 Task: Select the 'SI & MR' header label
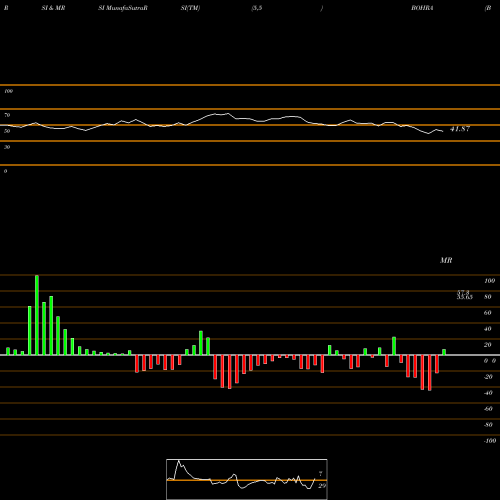(53, 8)
